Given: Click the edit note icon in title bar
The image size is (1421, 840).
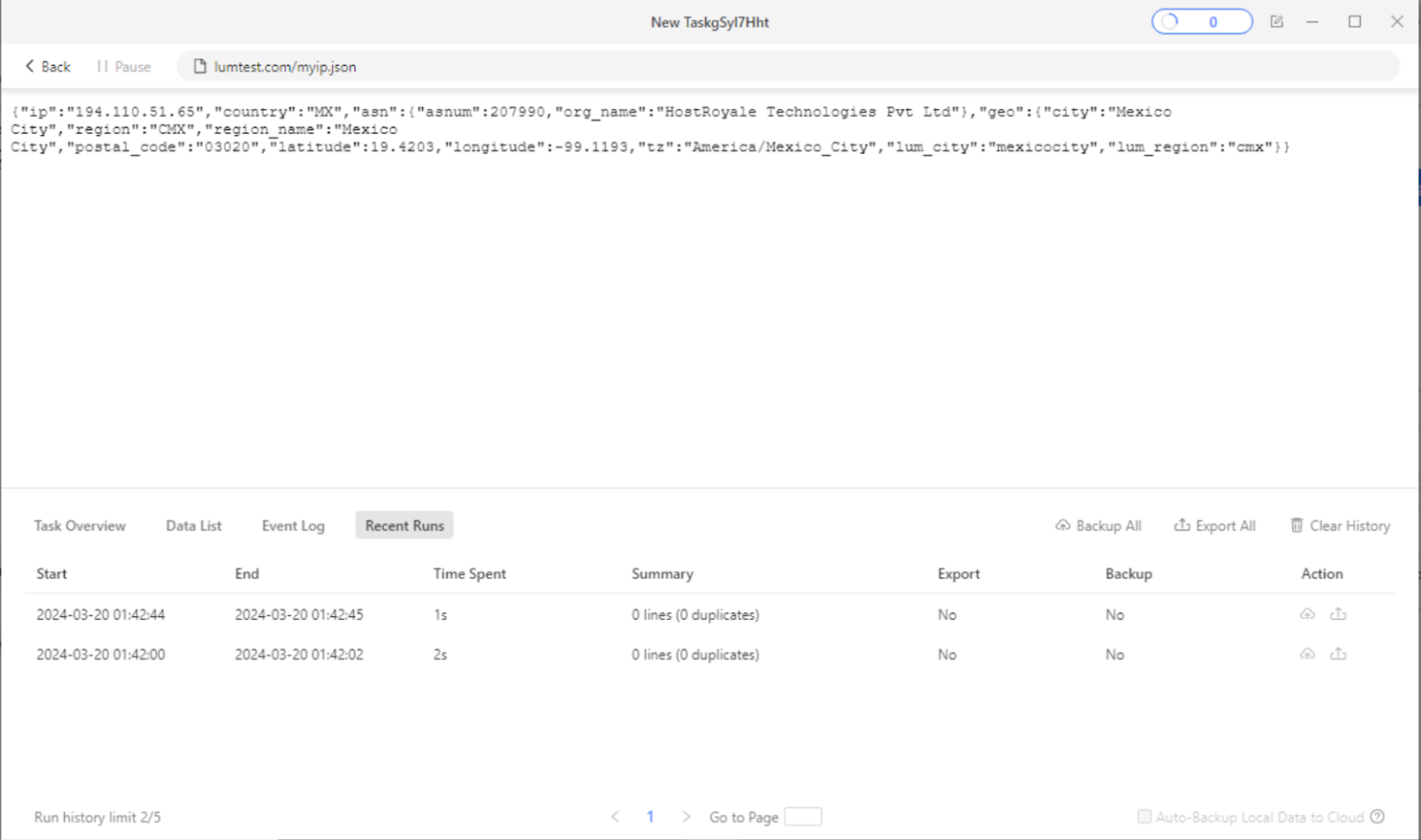Looking at the screenshot, I should pyautogui.click(x=1277, y=21).
